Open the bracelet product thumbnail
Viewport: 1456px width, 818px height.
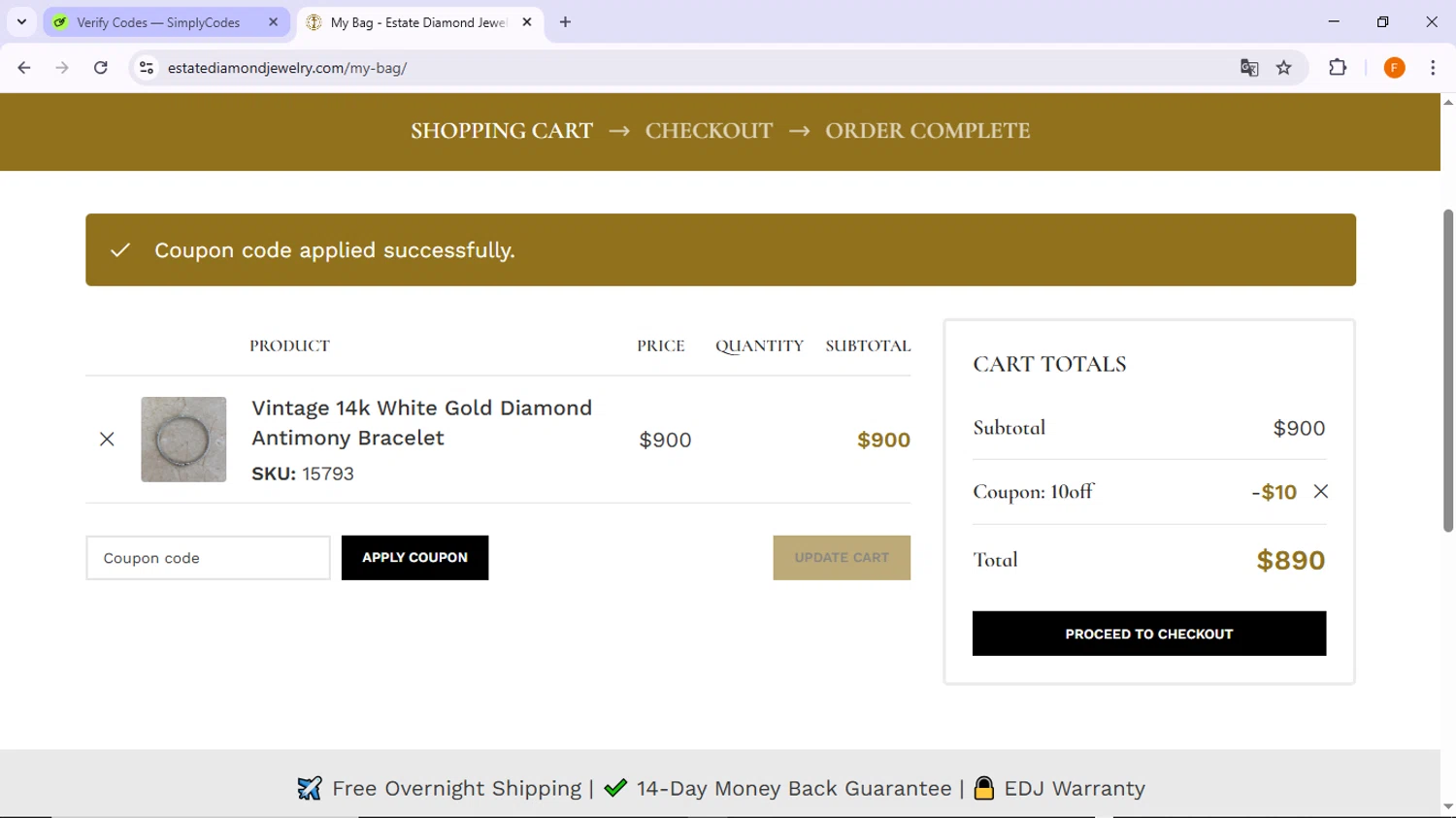(x=183, y=440)
